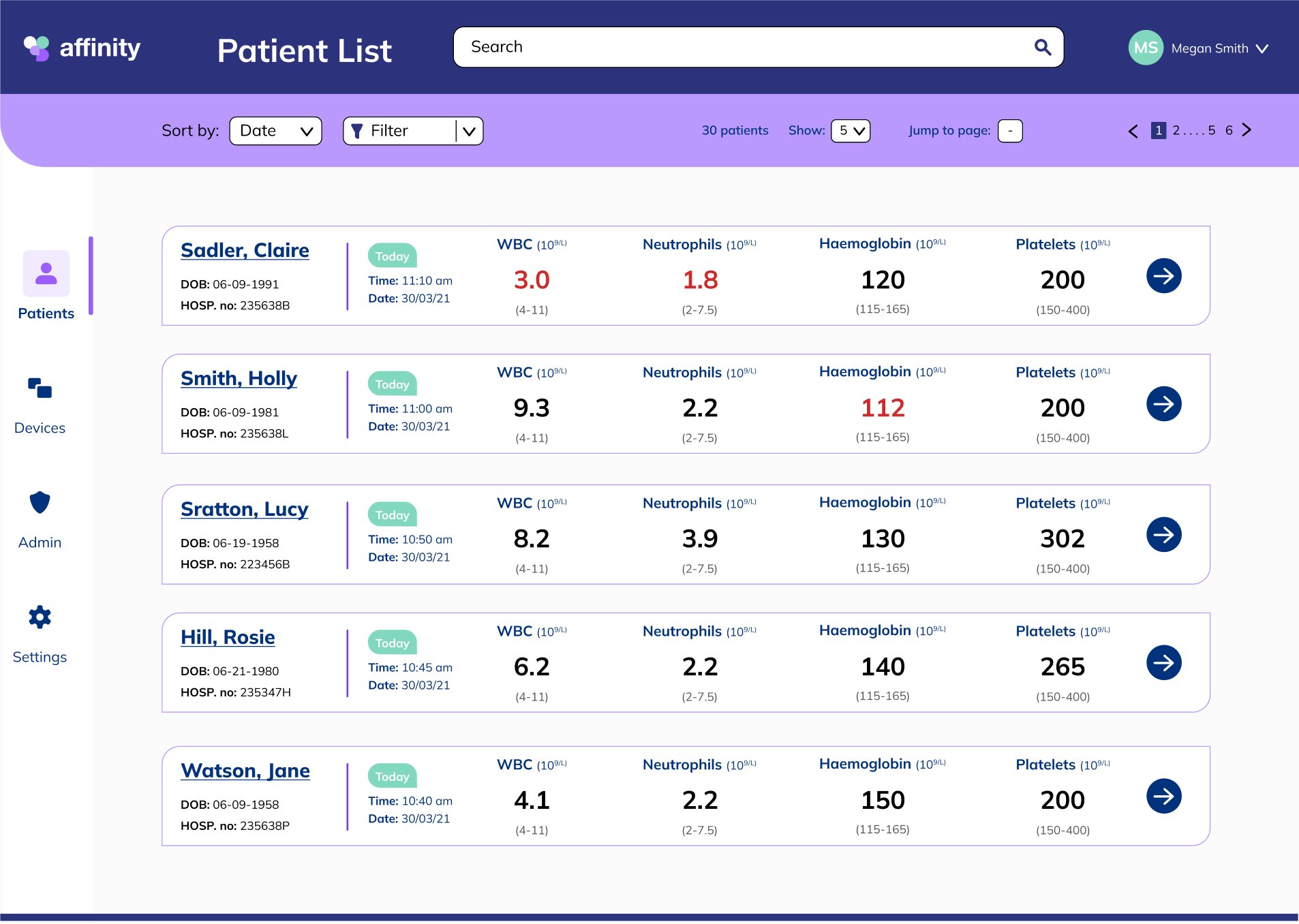This screenshot has height=924, width=1299.
Task: Click the search magnifier icon
Action: click(x=1042, y=47)
